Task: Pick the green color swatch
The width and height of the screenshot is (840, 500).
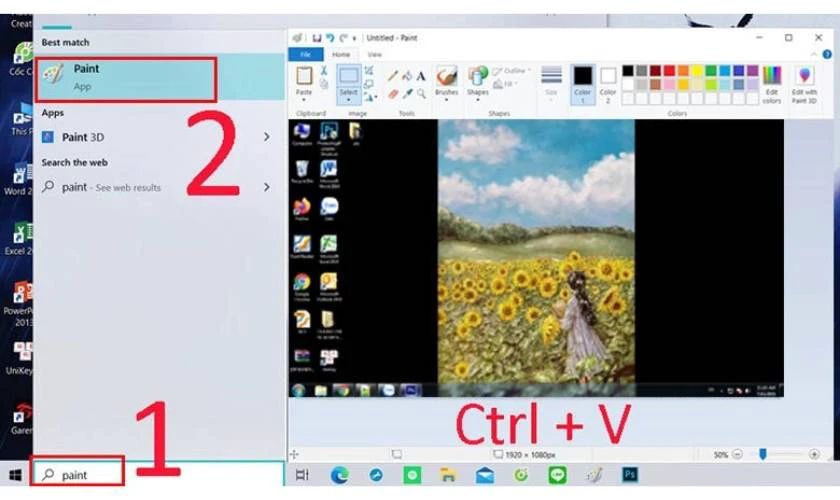Action: pos(711,71)
